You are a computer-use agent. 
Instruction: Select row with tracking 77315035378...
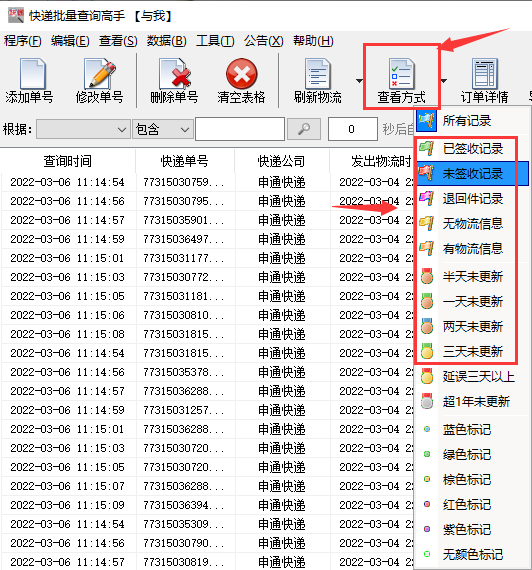click(207, 372)
